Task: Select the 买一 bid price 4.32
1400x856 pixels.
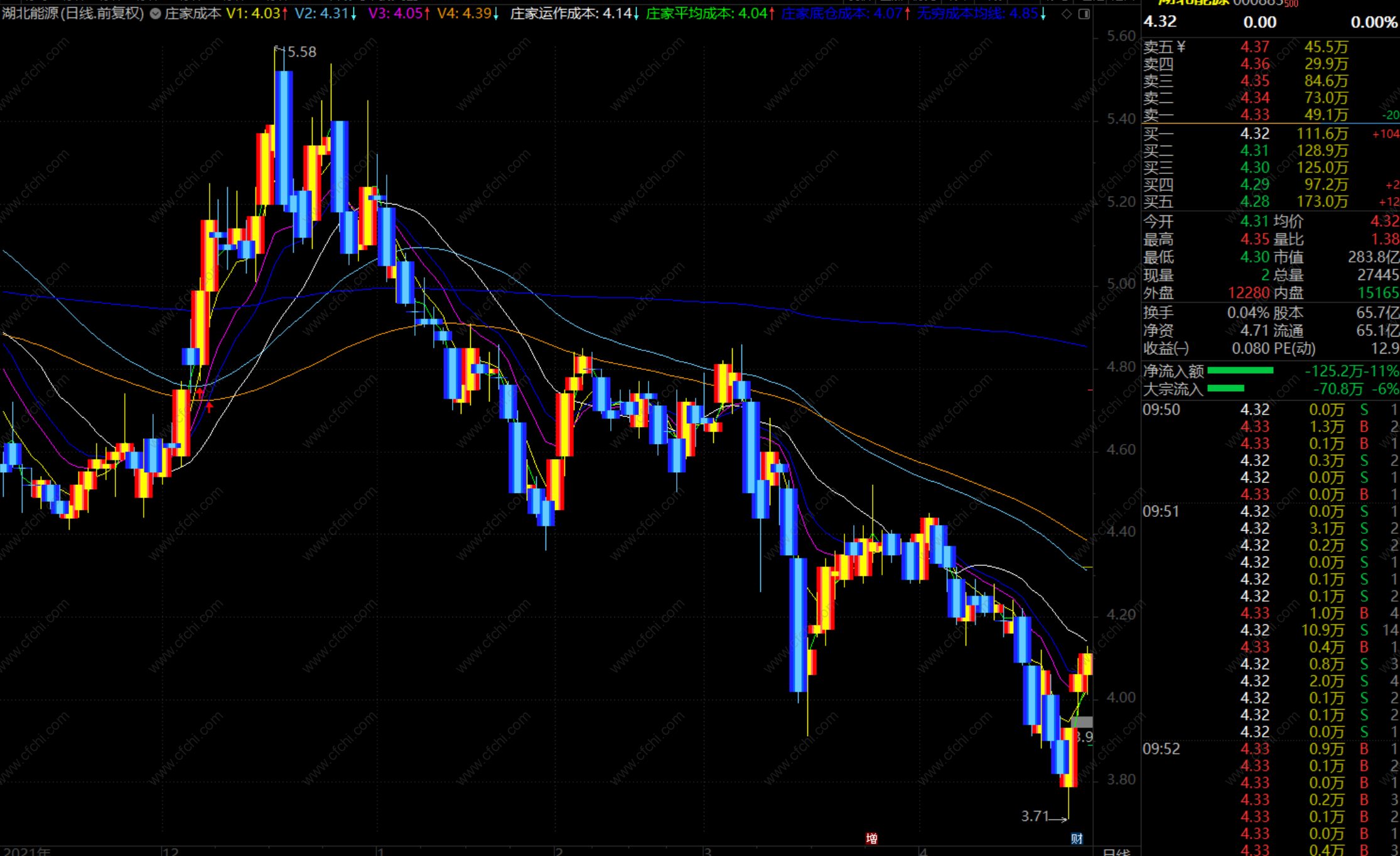Action: 1254,134
